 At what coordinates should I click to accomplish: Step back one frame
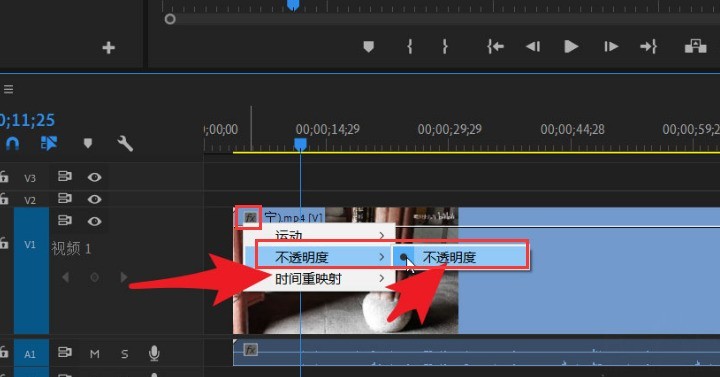(x=533, y=46)
